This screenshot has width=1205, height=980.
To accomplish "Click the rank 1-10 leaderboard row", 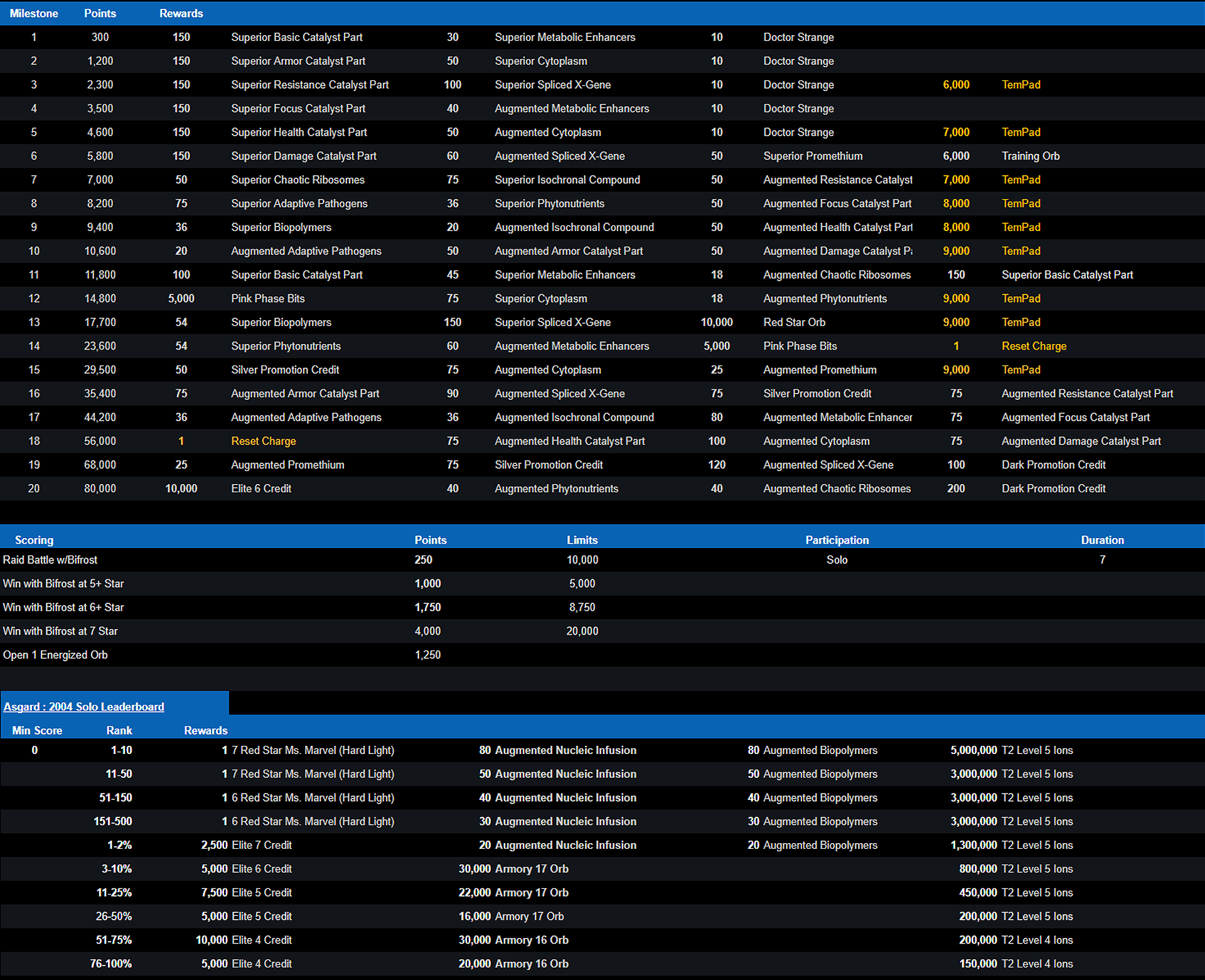I will click(x=121, y=750).
